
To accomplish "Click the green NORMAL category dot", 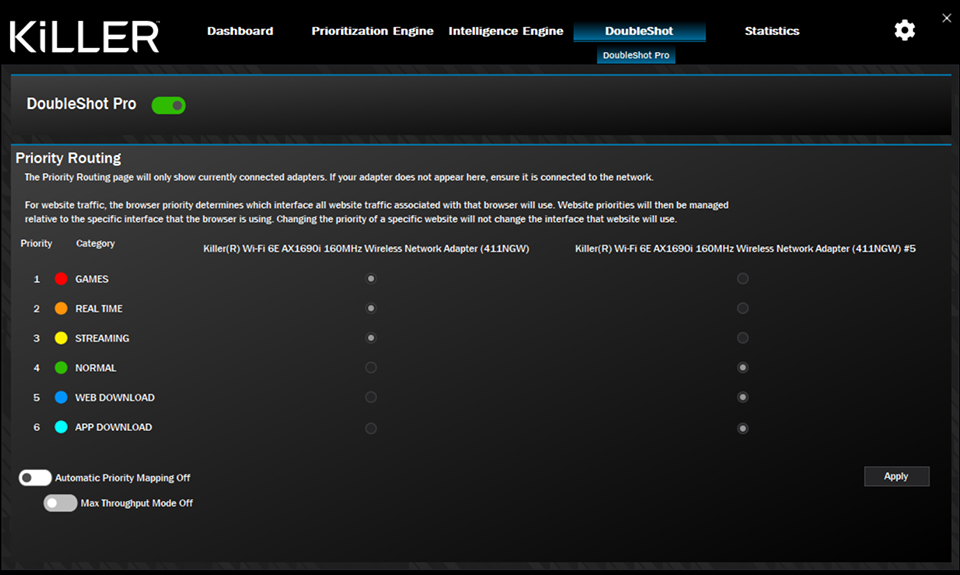I will 61,367.
